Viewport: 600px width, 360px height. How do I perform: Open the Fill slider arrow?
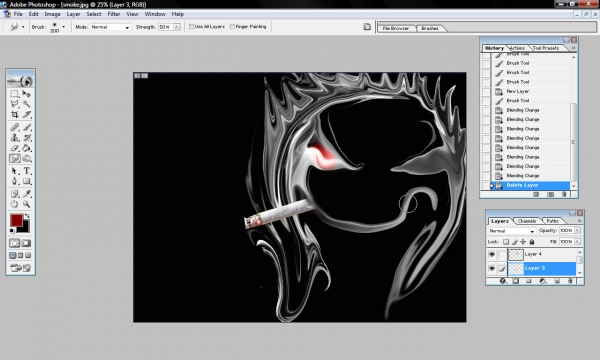pyautogui.click(x=577, y=242)
